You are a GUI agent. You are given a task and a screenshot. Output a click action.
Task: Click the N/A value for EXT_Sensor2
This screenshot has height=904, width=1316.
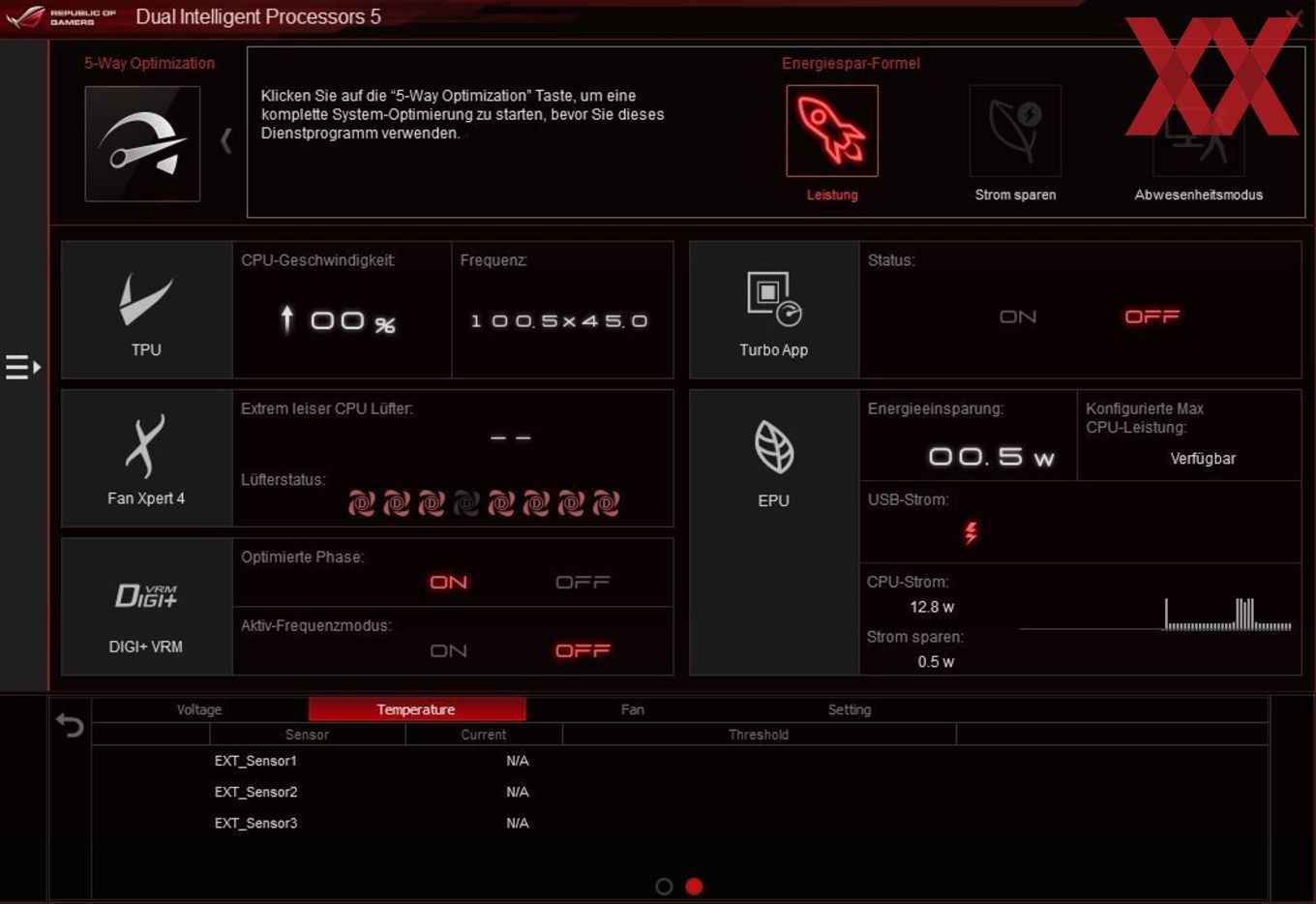[518, 792]
